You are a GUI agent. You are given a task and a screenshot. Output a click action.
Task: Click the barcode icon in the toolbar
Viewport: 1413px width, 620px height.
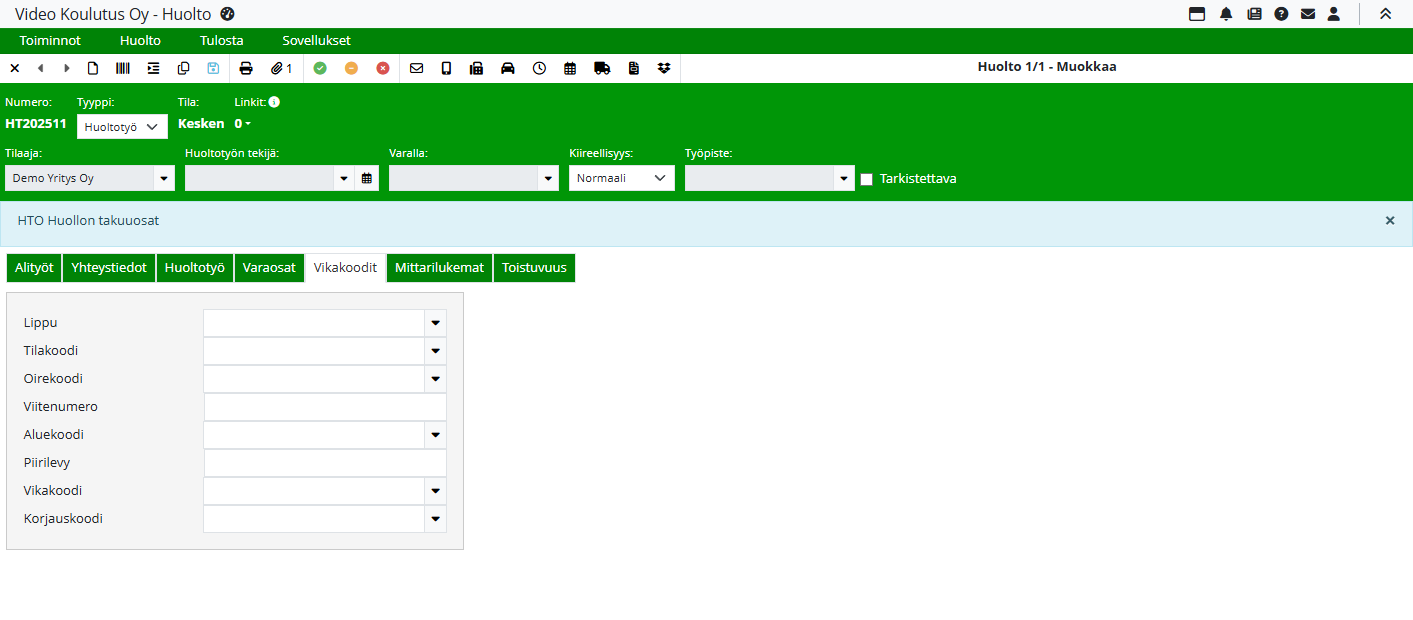click(122, 68)
